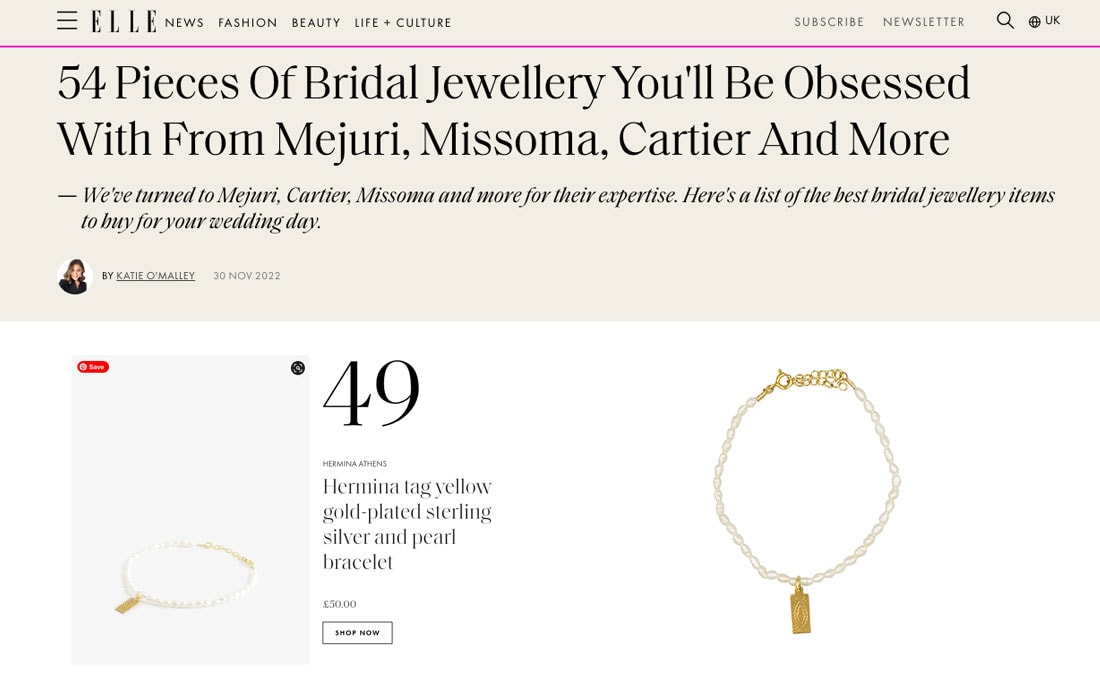Viewport: 1100px width, 688px height.
Task: Open the News section
Action: pos(184,23)
